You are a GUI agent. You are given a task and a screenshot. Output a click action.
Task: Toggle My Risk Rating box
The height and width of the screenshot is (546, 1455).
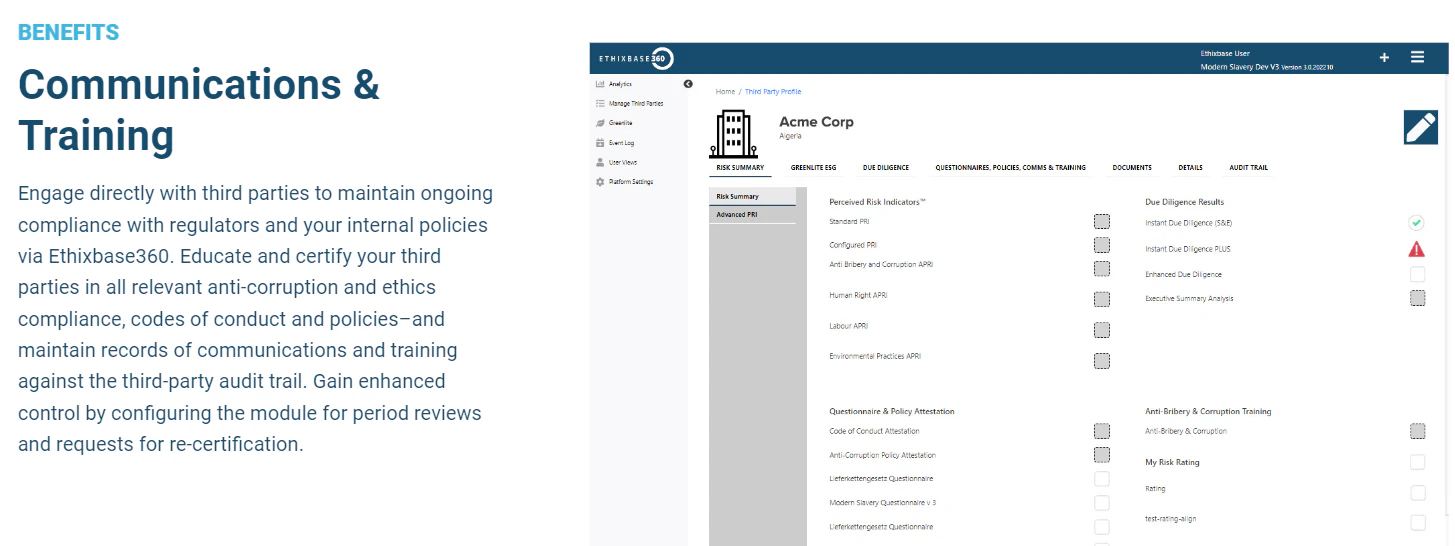[x=1417, y=462]
